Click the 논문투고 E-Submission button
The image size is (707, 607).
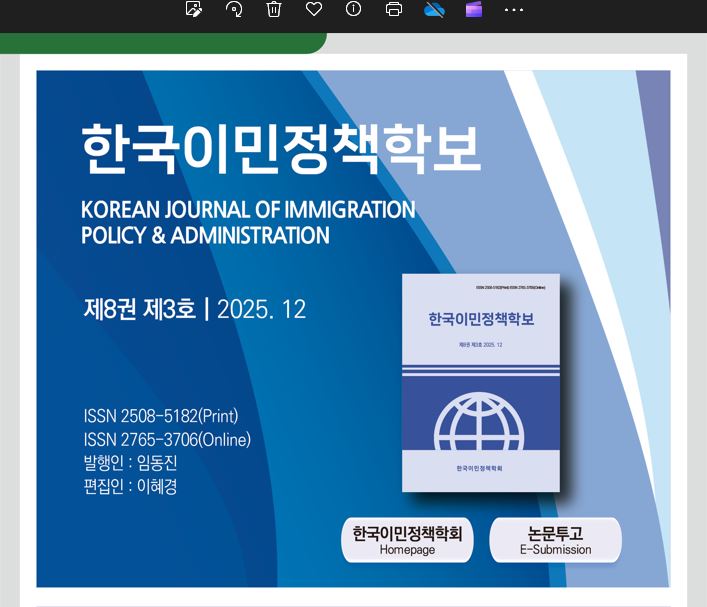[x=556, y=540]
